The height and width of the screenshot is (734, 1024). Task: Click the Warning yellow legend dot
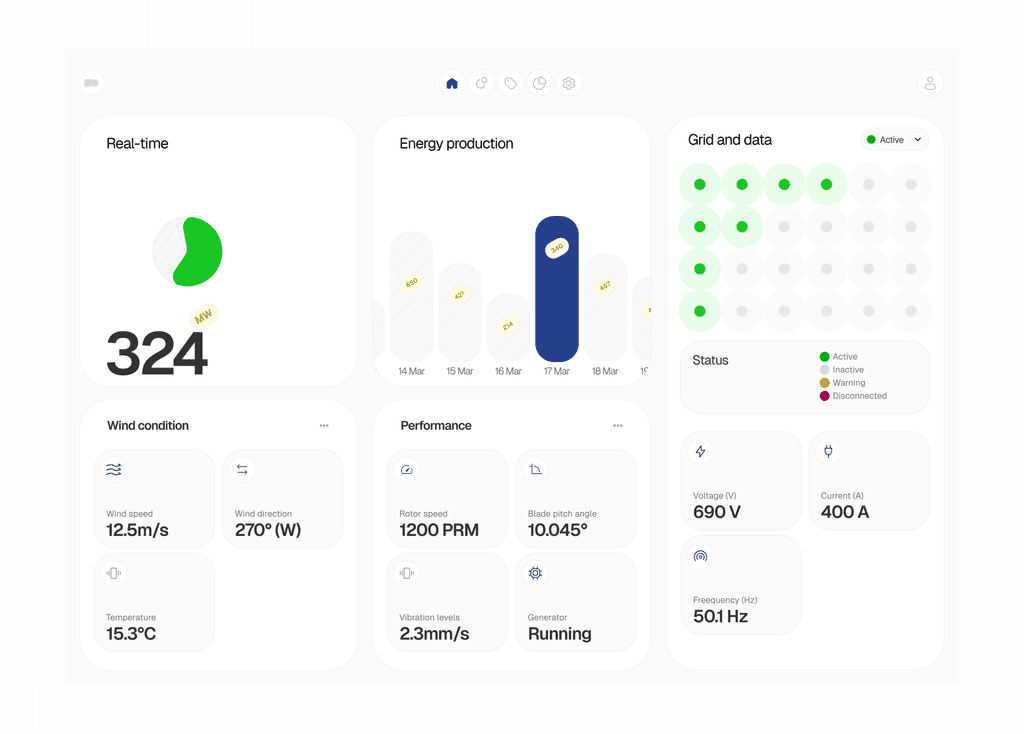tap(824, 383)
